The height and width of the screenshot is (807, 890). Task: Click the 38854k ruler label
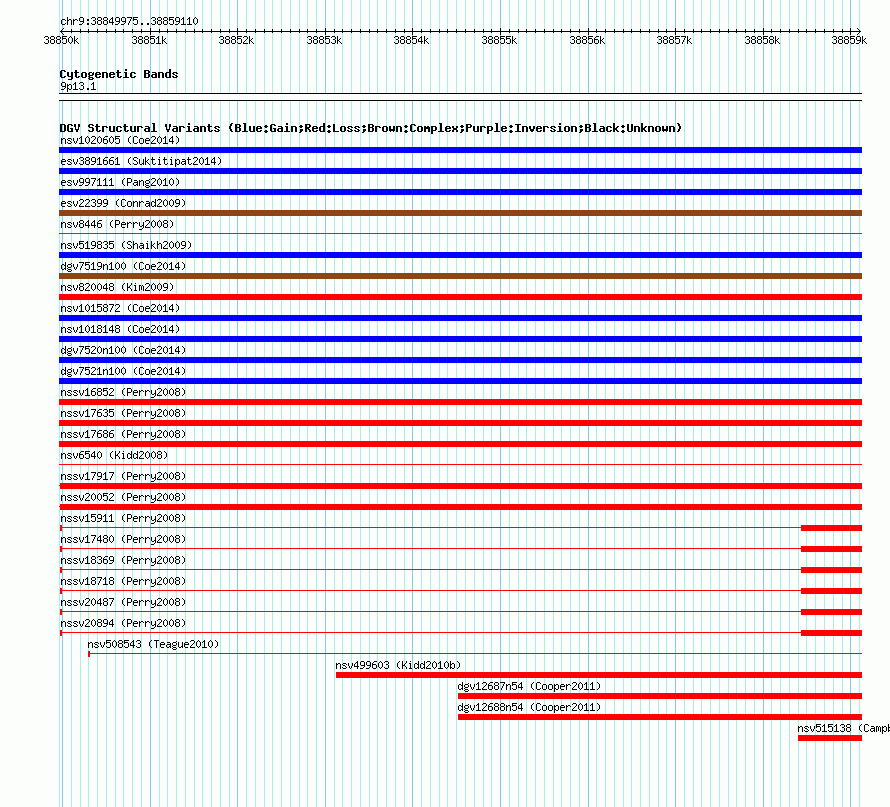coord(411,40)
